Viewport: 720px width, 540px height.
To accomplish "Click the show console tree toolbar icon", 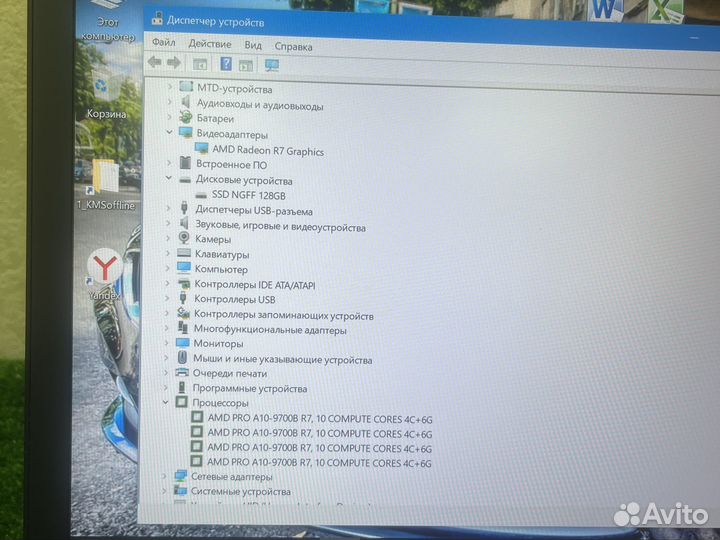I will point(200,64).
